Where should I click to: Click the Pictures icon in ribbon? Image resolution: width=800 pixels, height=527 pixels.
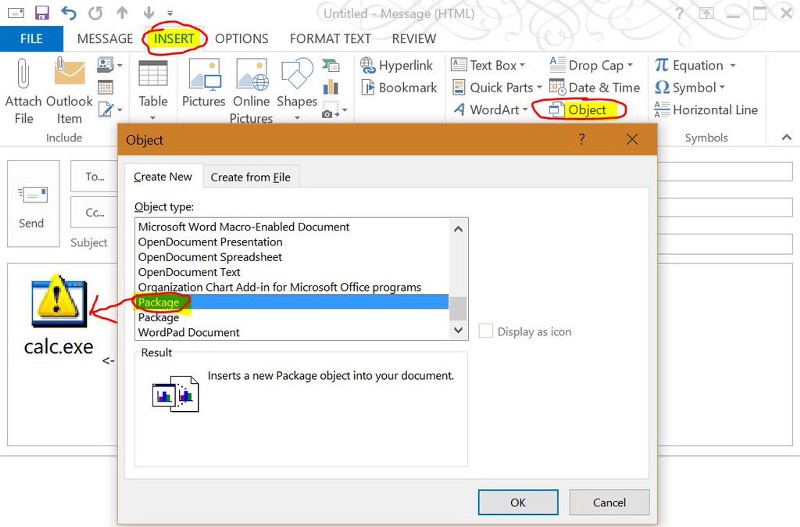coord(204,76)
